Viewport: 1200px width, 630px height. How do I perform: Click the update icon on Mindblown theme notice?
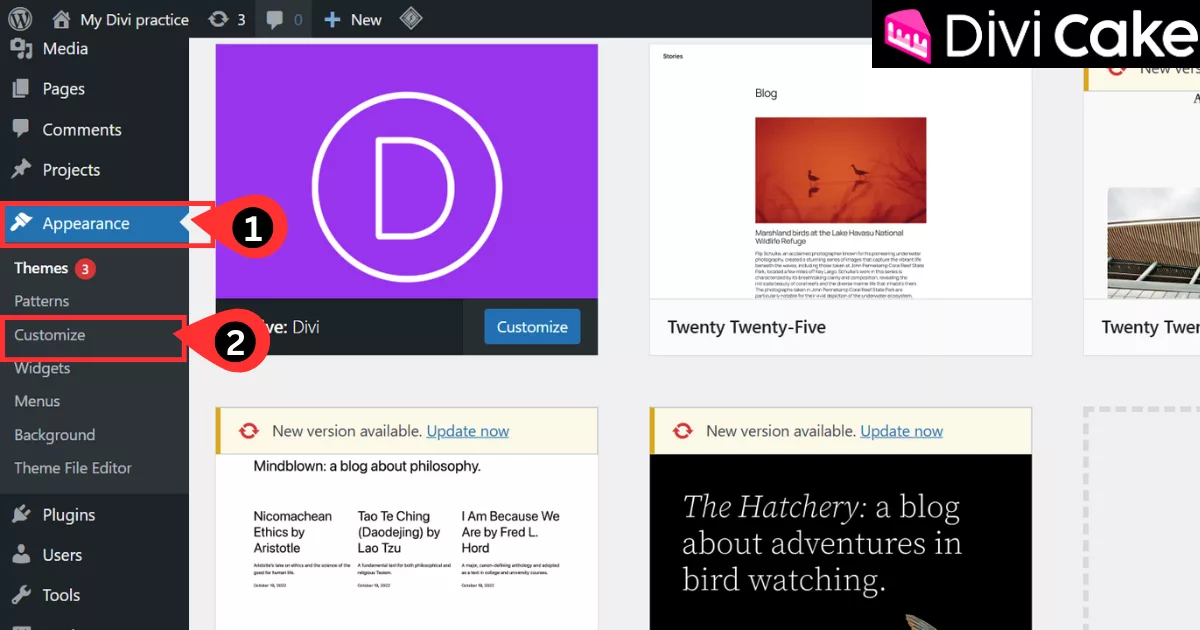click(x=249, y=431)
